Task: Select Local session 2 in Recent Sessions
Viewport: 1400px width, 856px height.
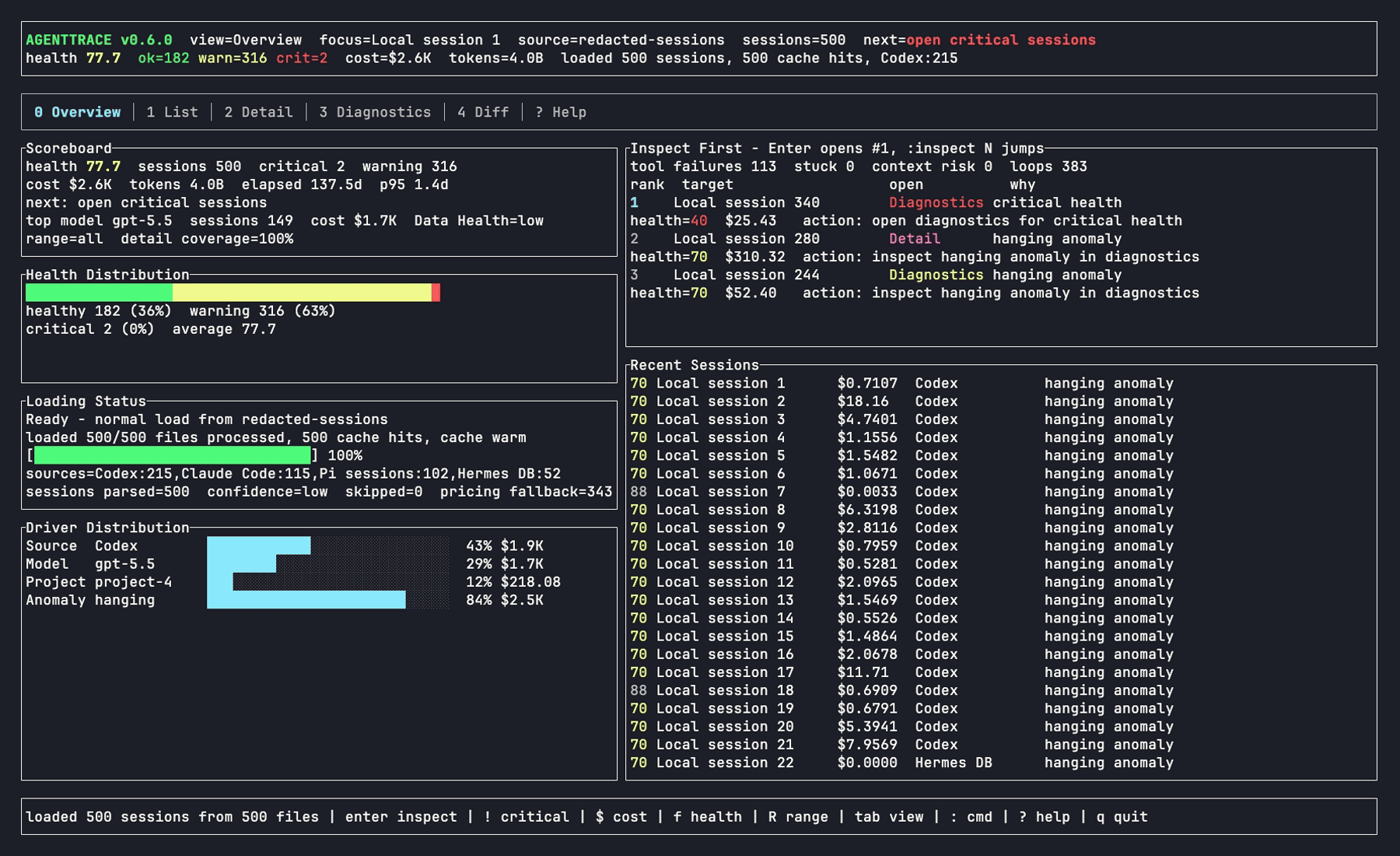Action: pos(902,402)
